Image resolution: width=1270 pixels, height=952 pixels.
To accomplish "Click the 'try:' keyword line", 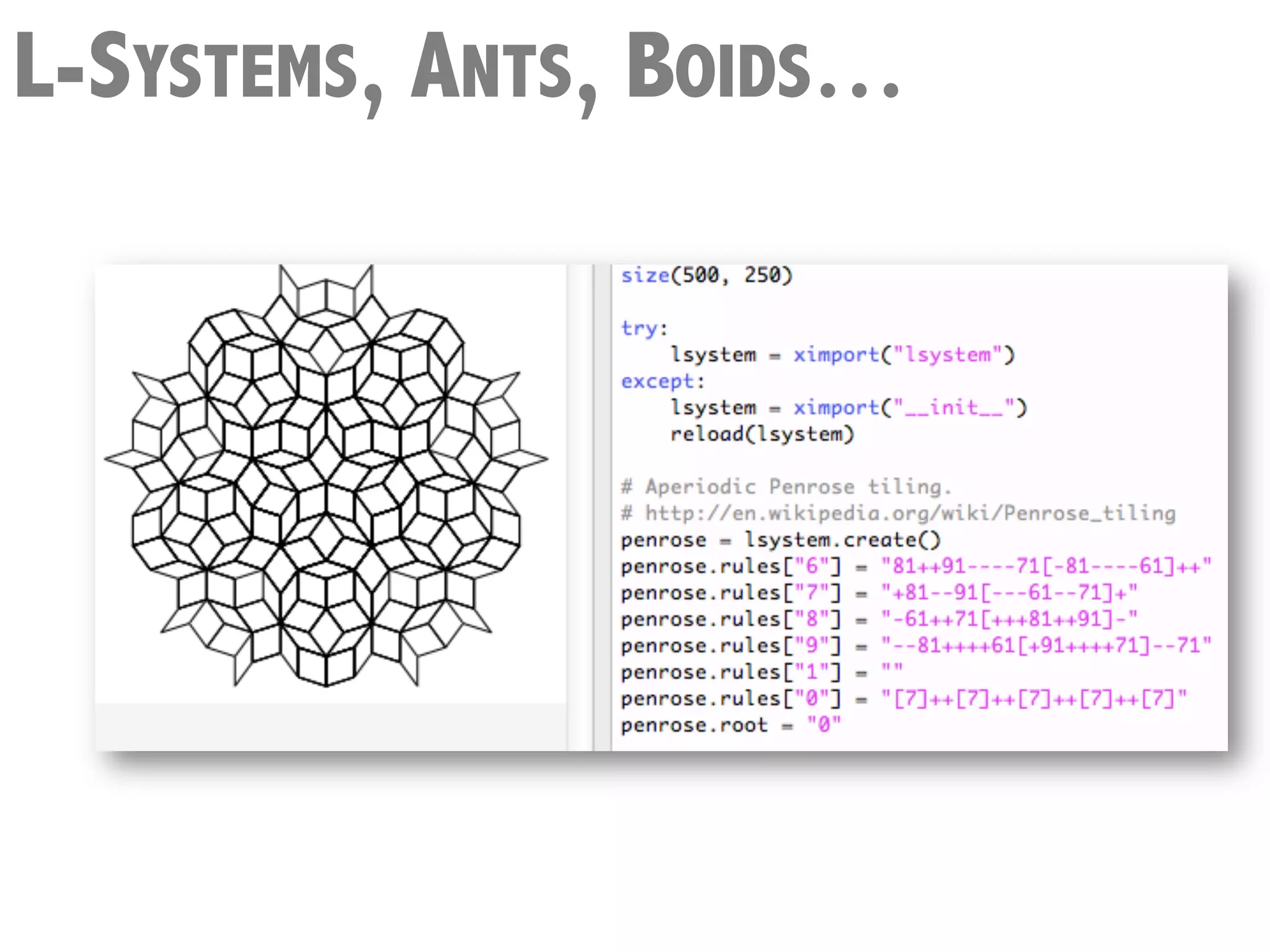I will pyautogui.click(x=644, y=328).
